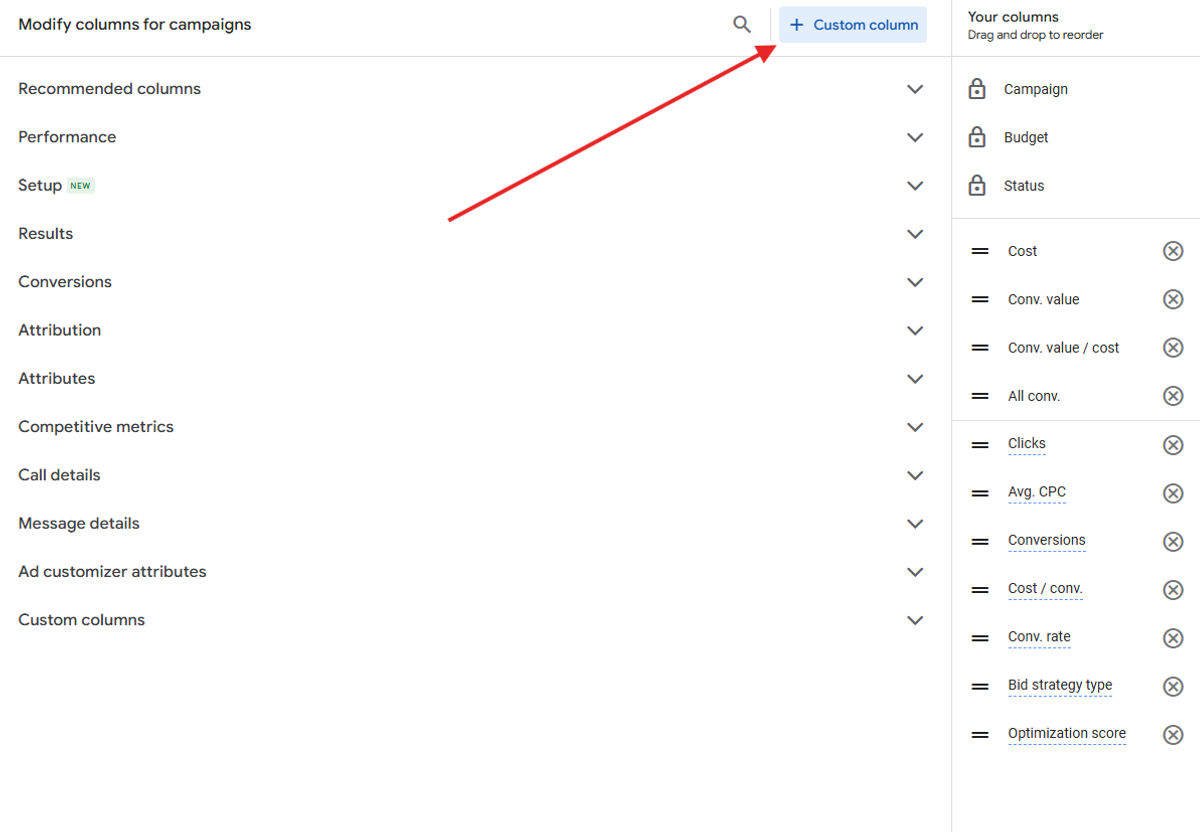Expand the Call details section
Viewport: 1200px width, 832px height.
point(915,475)
